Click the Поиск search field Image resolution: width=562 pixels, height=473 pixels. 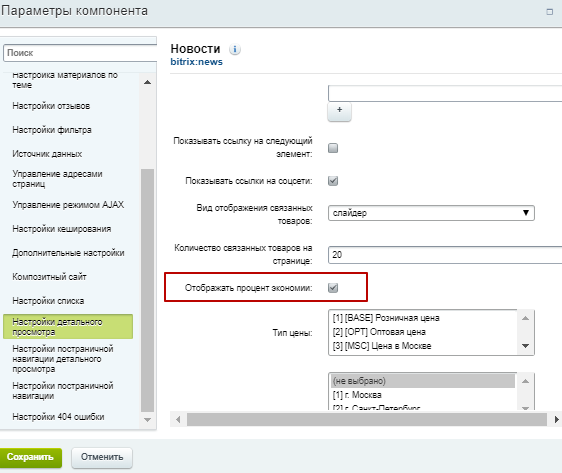(80, 53)
